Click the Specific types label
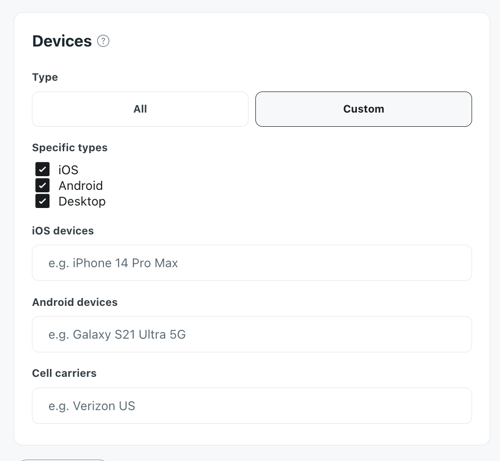Image resolution: width=500 pixels, height=461 pixels. tap(70, 148)
